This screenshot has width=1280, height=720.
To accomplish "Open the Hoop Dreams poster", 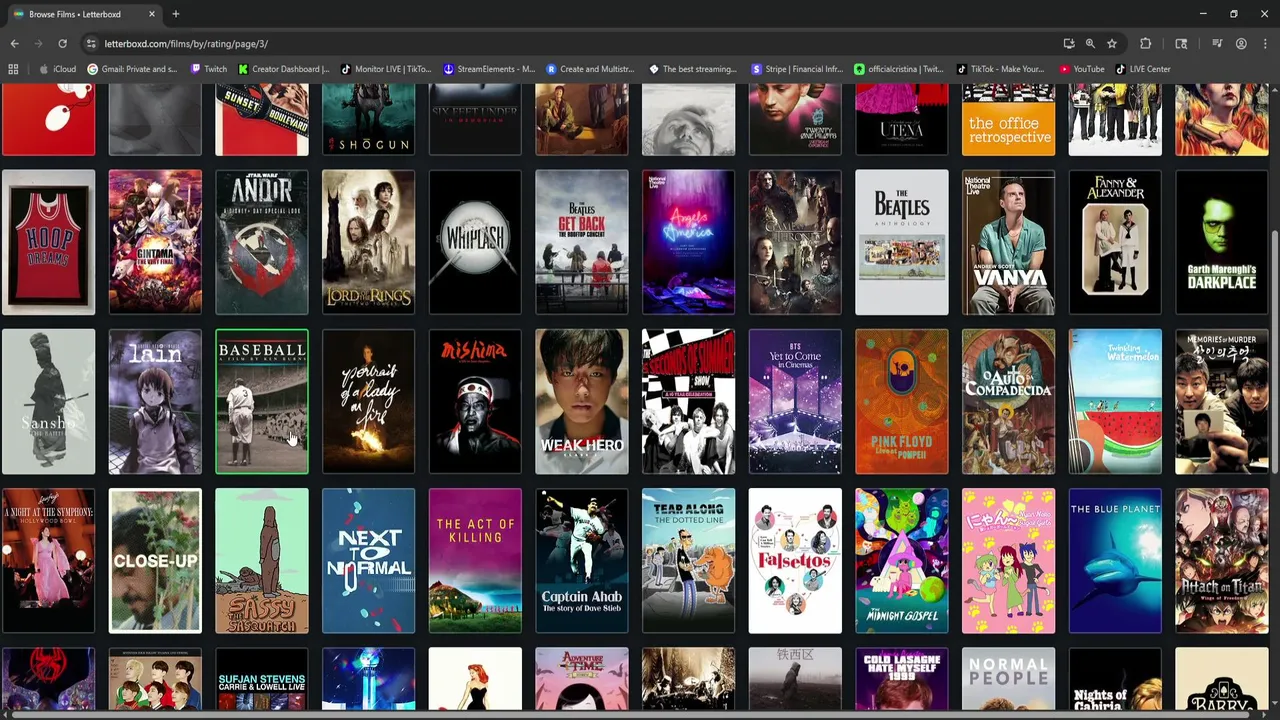I will 48,242.
